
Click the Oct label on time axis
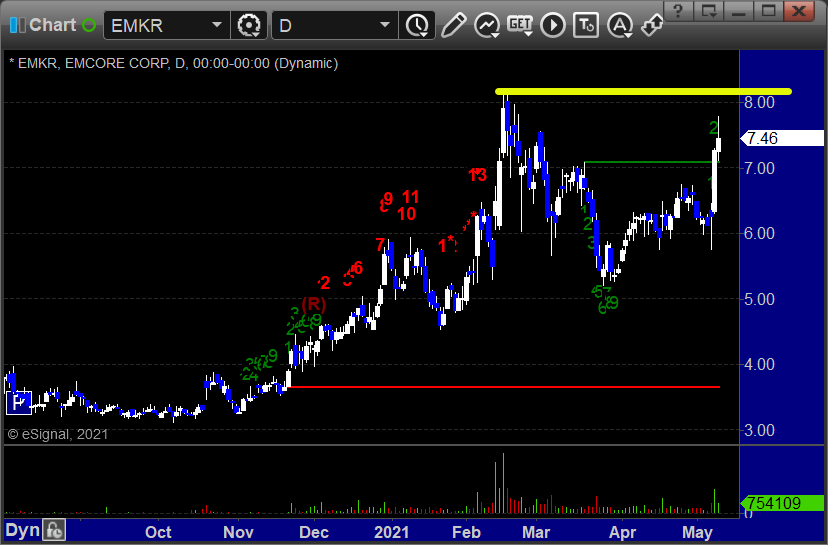click(158, 532)
